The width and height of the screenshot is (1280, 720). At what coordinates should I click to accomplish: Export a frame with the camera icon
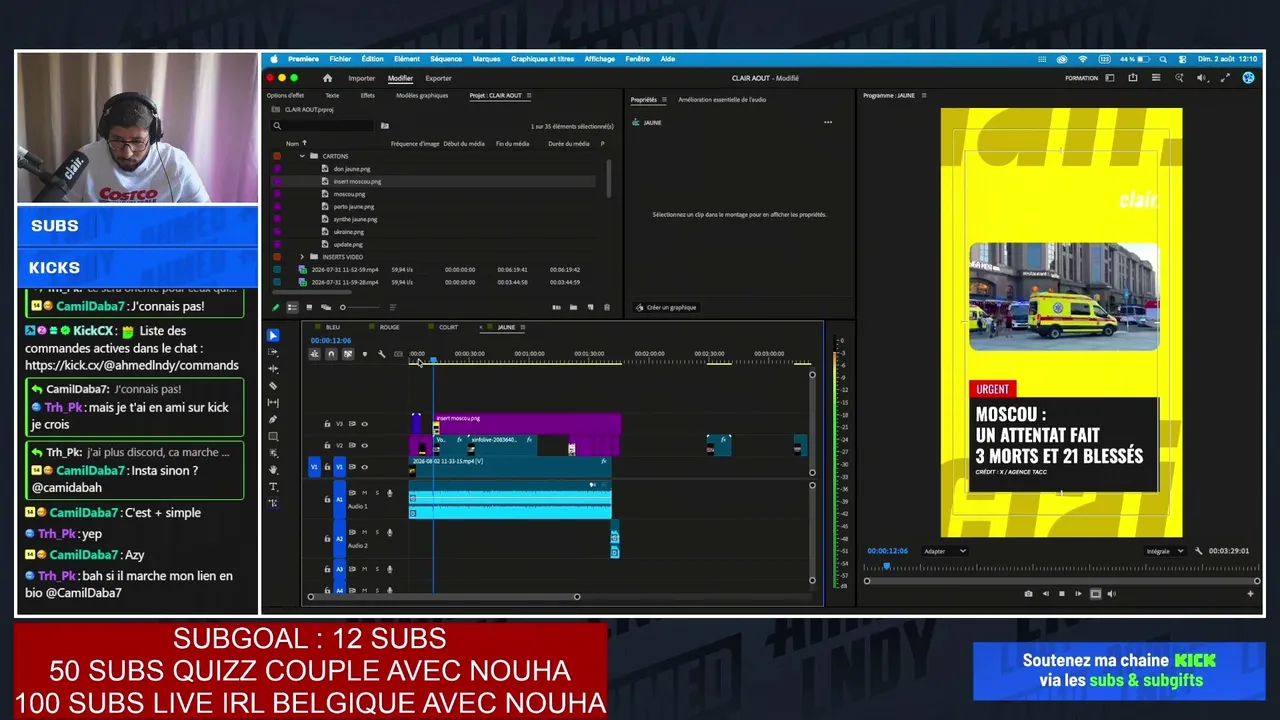point(1028,594)
